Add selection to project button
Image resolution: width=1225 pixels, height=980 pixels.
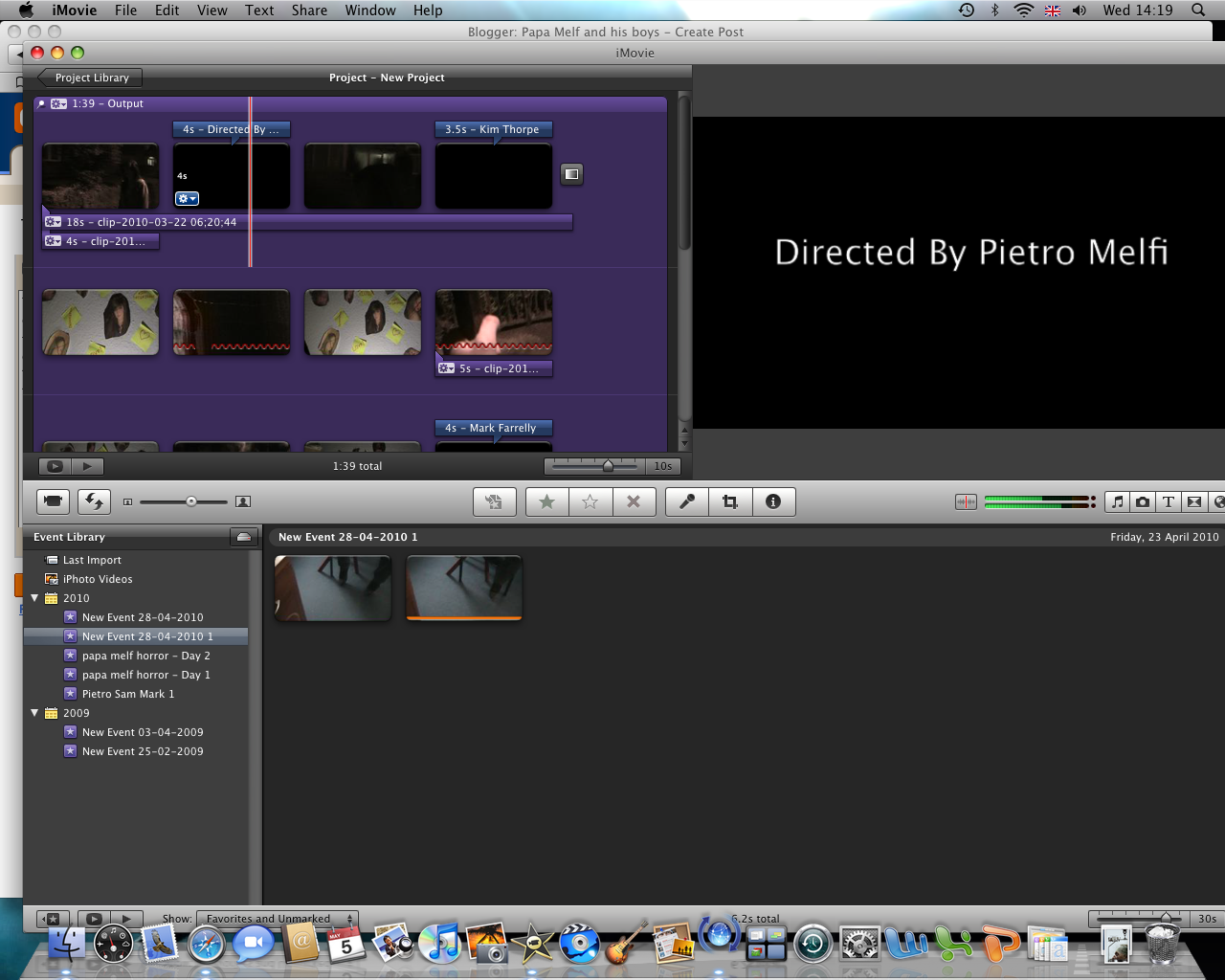tap(495, 501)
